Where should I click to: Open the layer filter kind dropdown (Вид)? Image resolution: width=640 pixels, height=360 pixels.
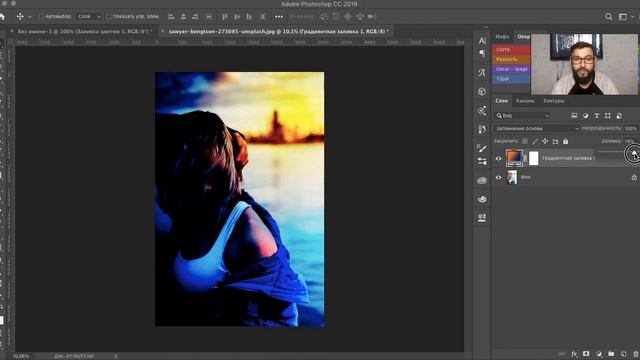pos(522,116)
